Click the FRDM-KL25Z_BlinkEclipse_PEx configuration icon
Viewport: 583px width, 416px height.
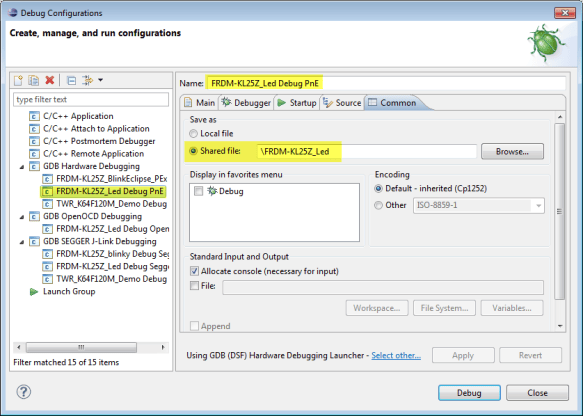[47, 179]
